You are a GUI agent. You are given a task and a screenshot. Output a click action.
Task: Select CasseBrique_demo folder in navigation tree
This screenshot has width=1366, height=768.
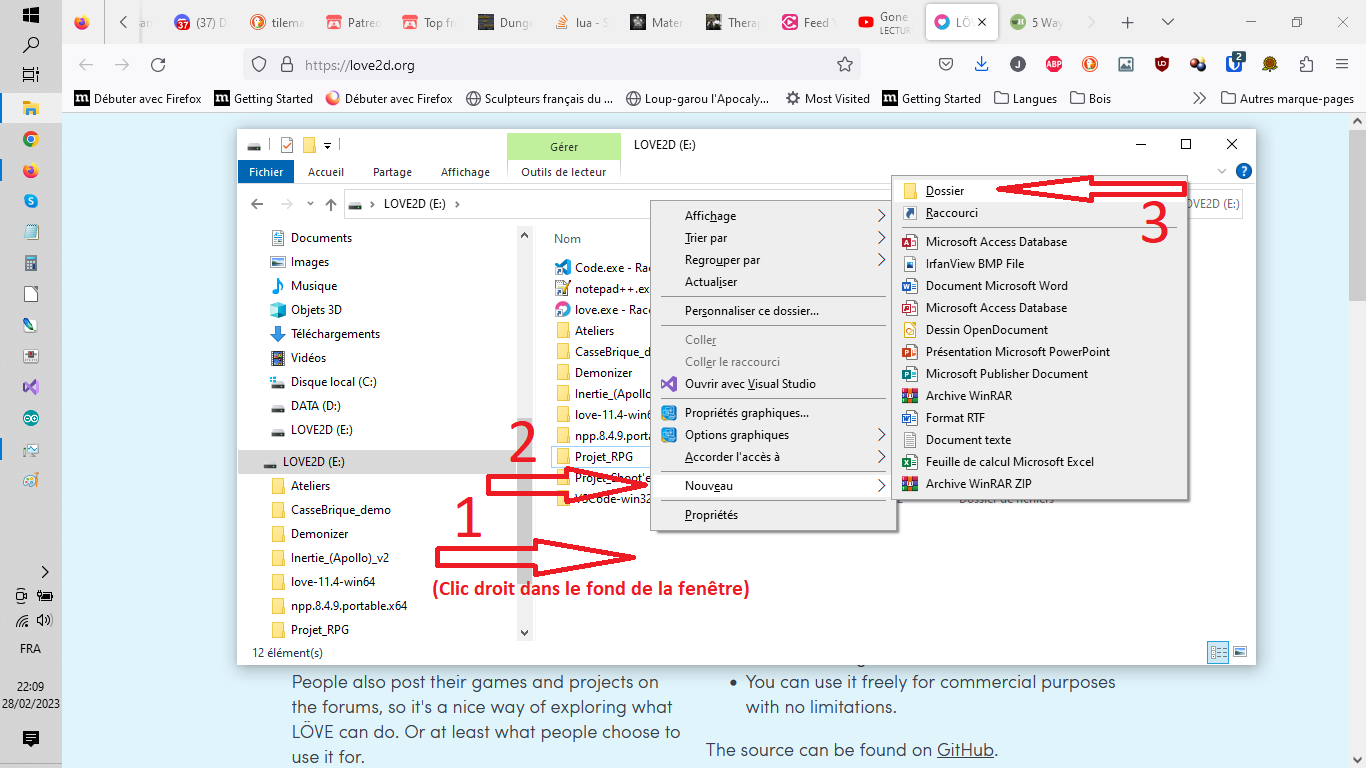340,510
